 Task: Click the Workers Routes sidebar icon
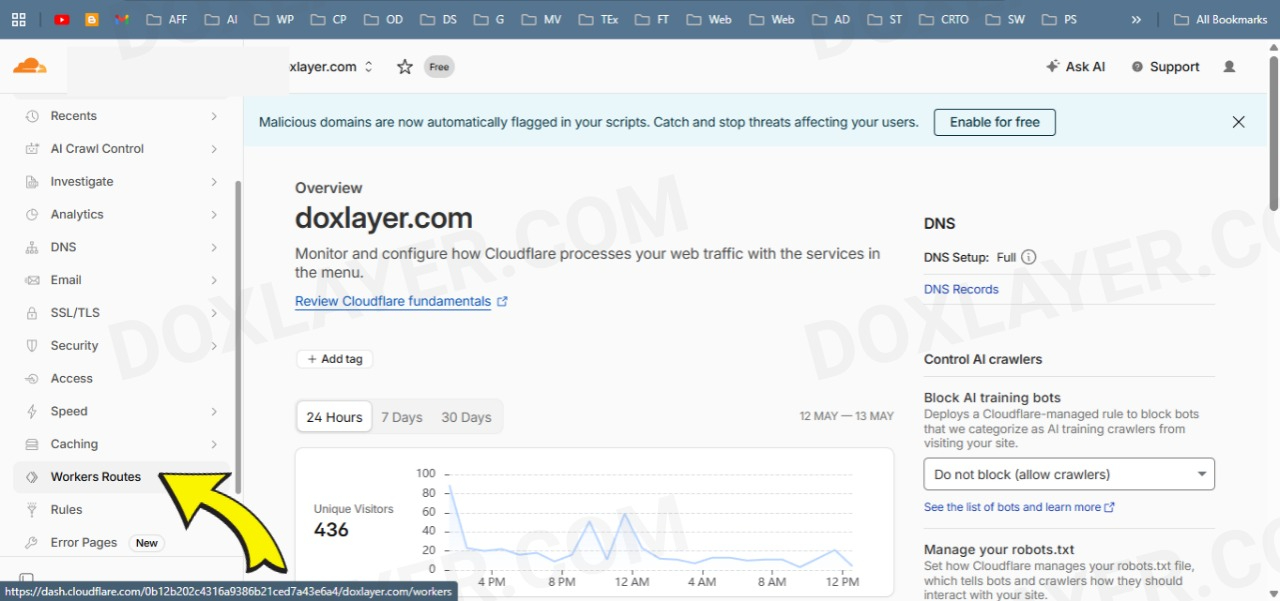pos(32,477)
